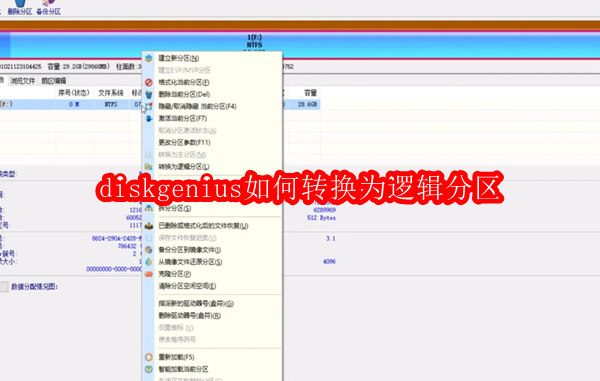600x381 pixels.
Task: Click the file recovery icon beside 已删除或格式化后的文件恢复
Action: (x=149, y=226)
